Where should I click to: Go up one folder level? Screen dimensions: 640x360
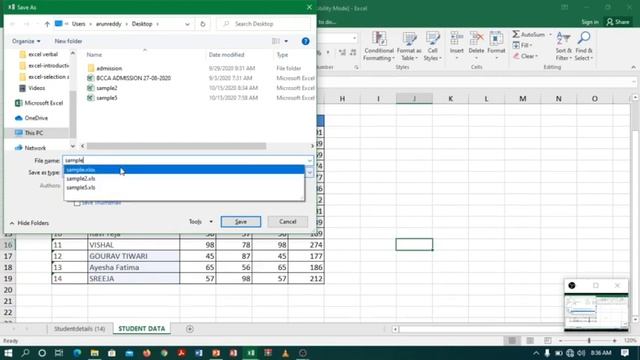47,24
